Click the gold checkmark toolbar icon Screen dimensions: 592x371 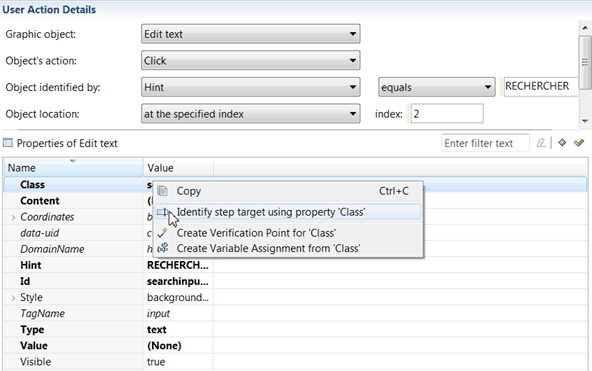(x=579, y=143)
